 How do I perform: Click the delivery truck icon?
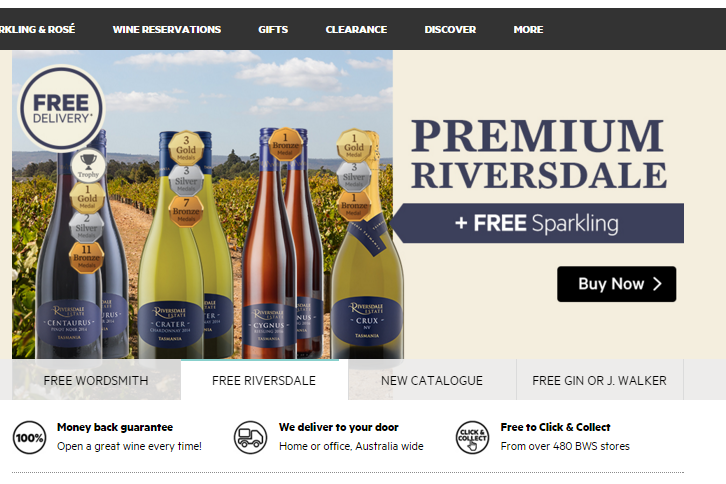click(250, 437)
